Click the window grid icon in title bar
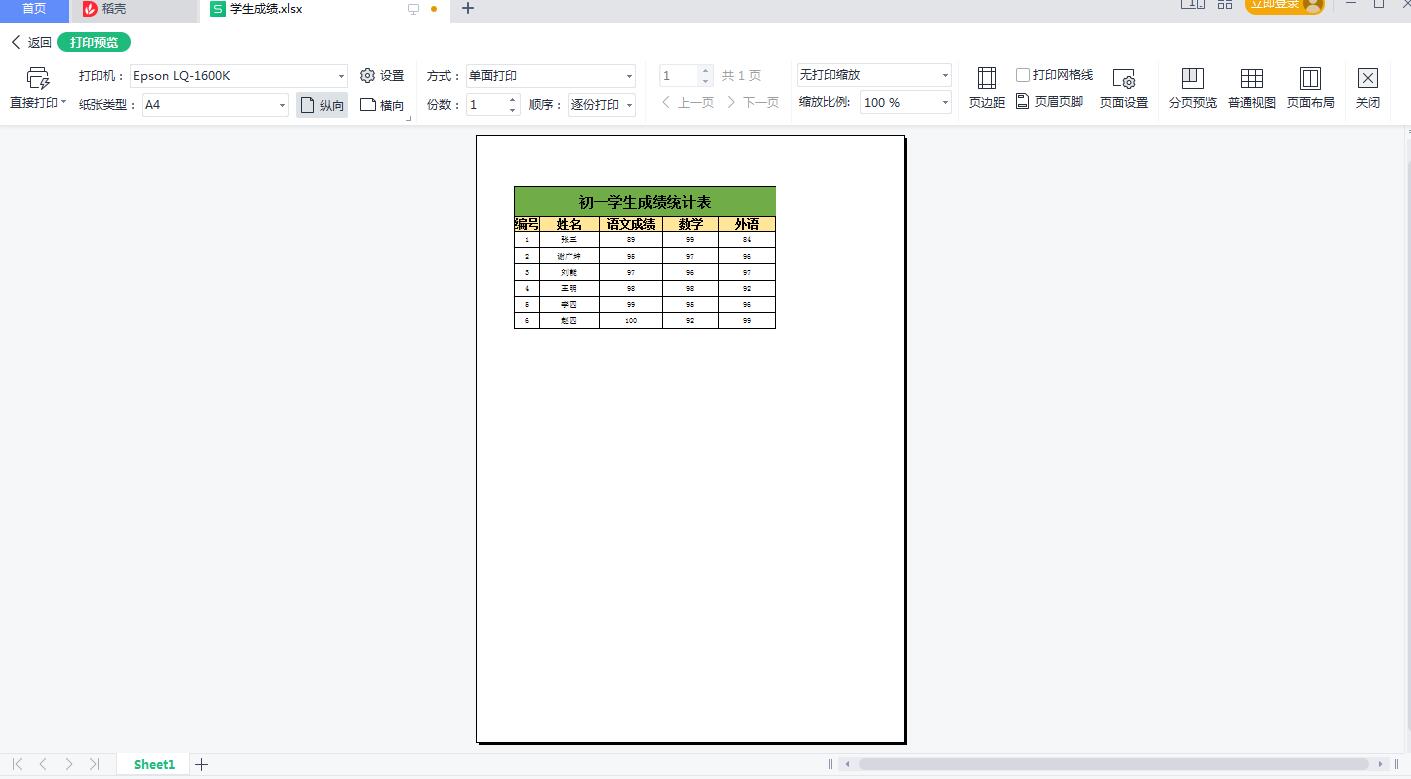Screen dimensions: 1411x779 [x=1224, y=4]
